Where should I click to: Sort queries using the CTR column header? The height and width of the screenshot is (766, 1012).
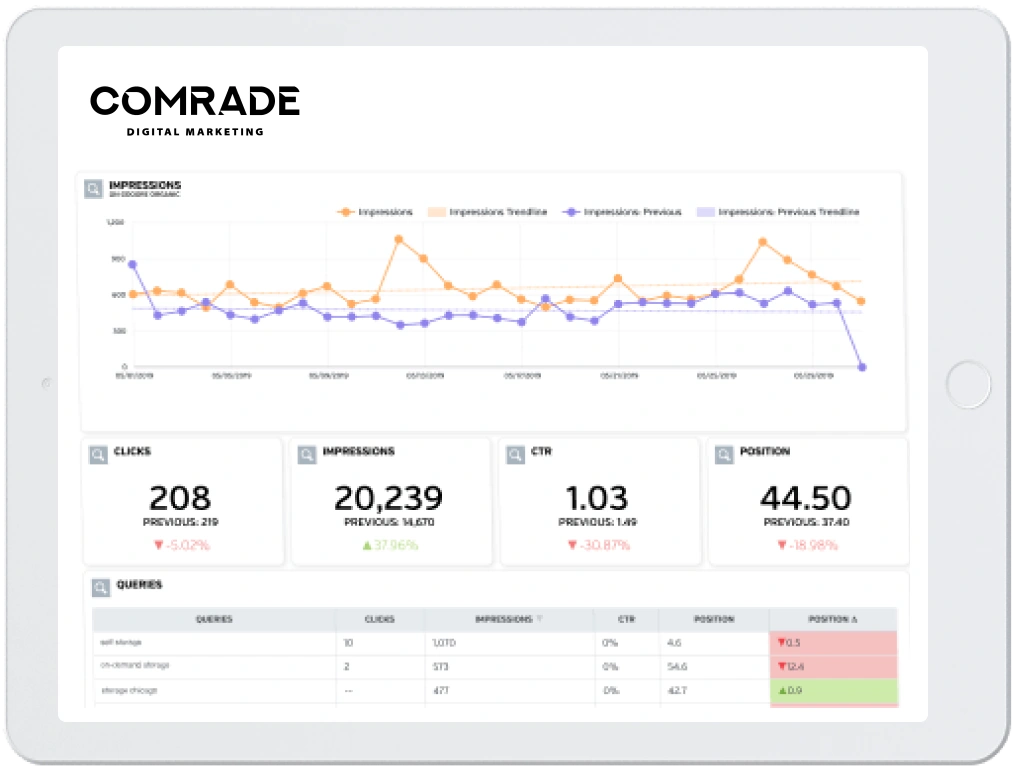627,619
